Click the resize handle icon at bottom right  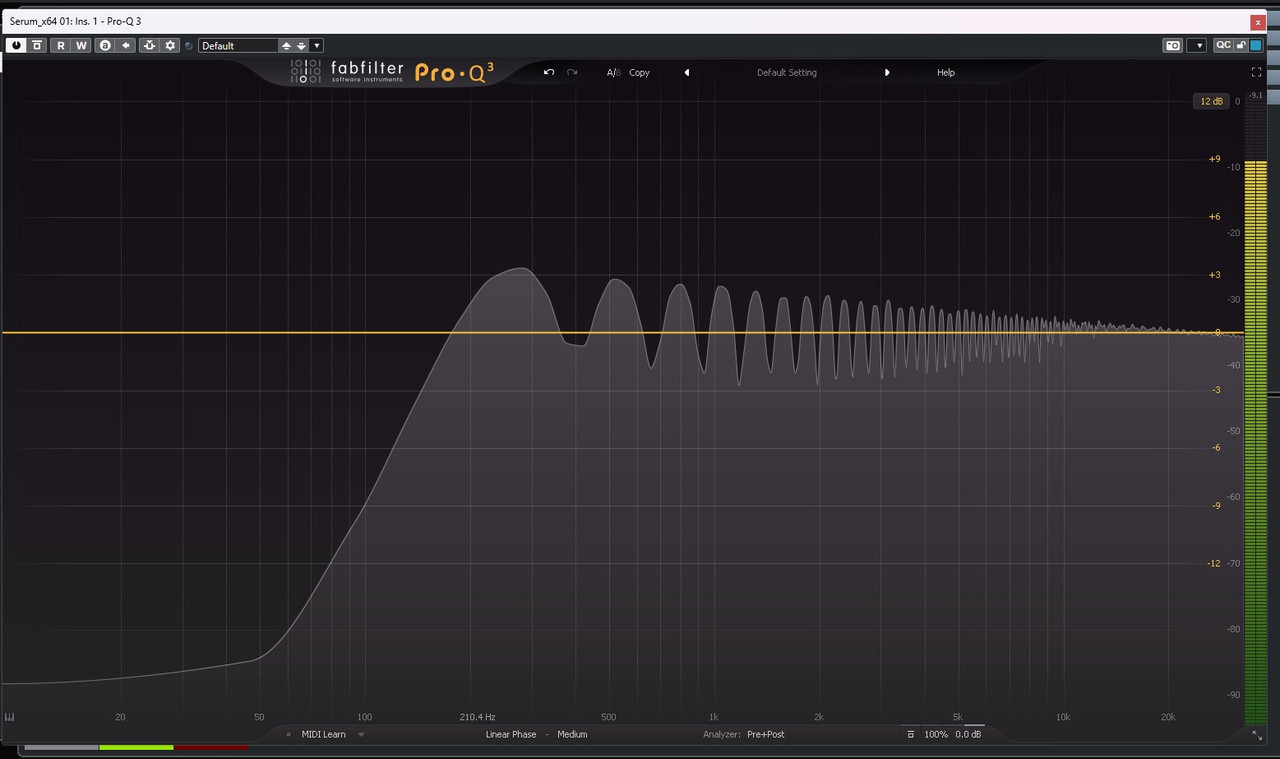point(1257,735)
